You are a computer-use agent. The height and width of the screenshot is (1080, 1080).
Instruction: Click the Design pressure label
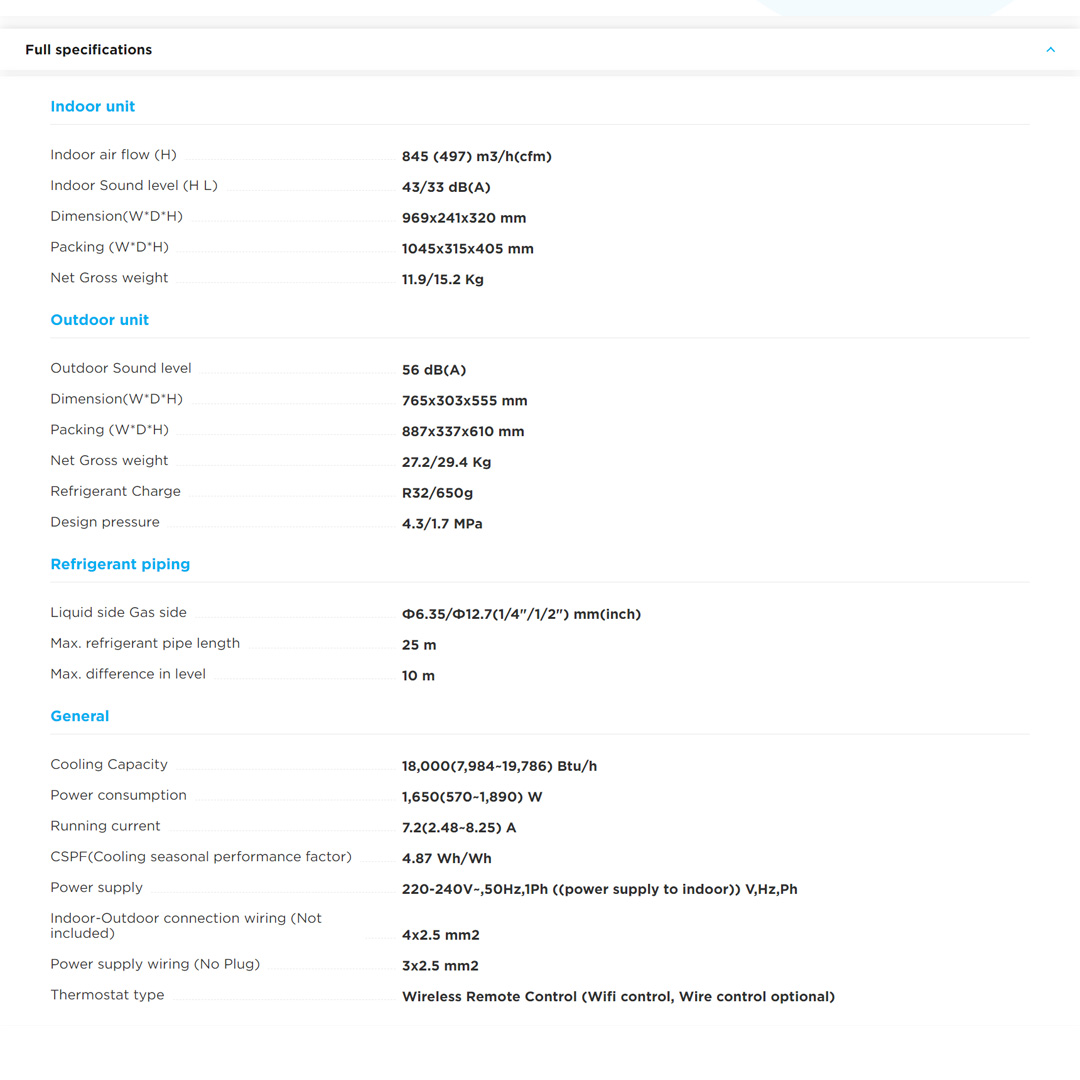tap(105, 522)
